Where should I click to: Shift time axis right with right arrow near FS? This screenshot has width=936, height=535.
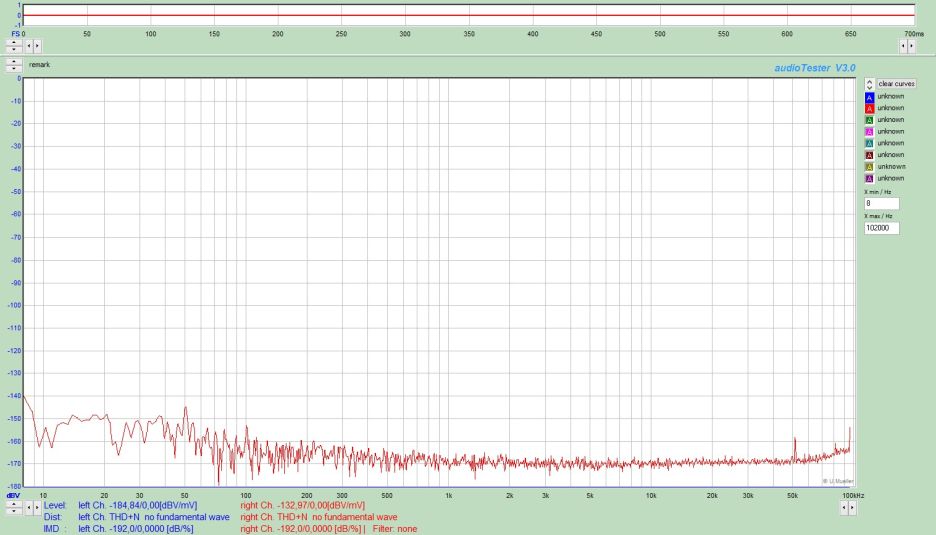click(x=37, y=45)
